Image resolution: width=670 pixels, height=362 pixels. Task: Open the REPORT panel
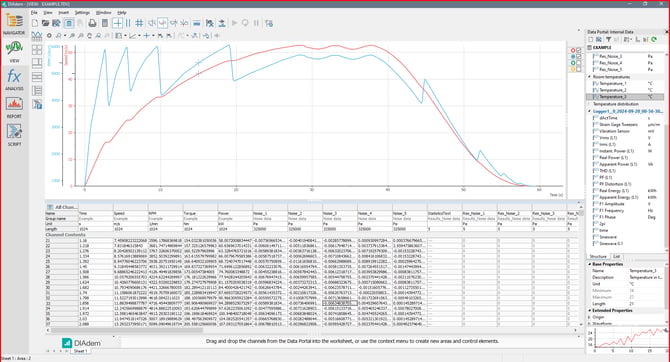(x=14, y=107)
